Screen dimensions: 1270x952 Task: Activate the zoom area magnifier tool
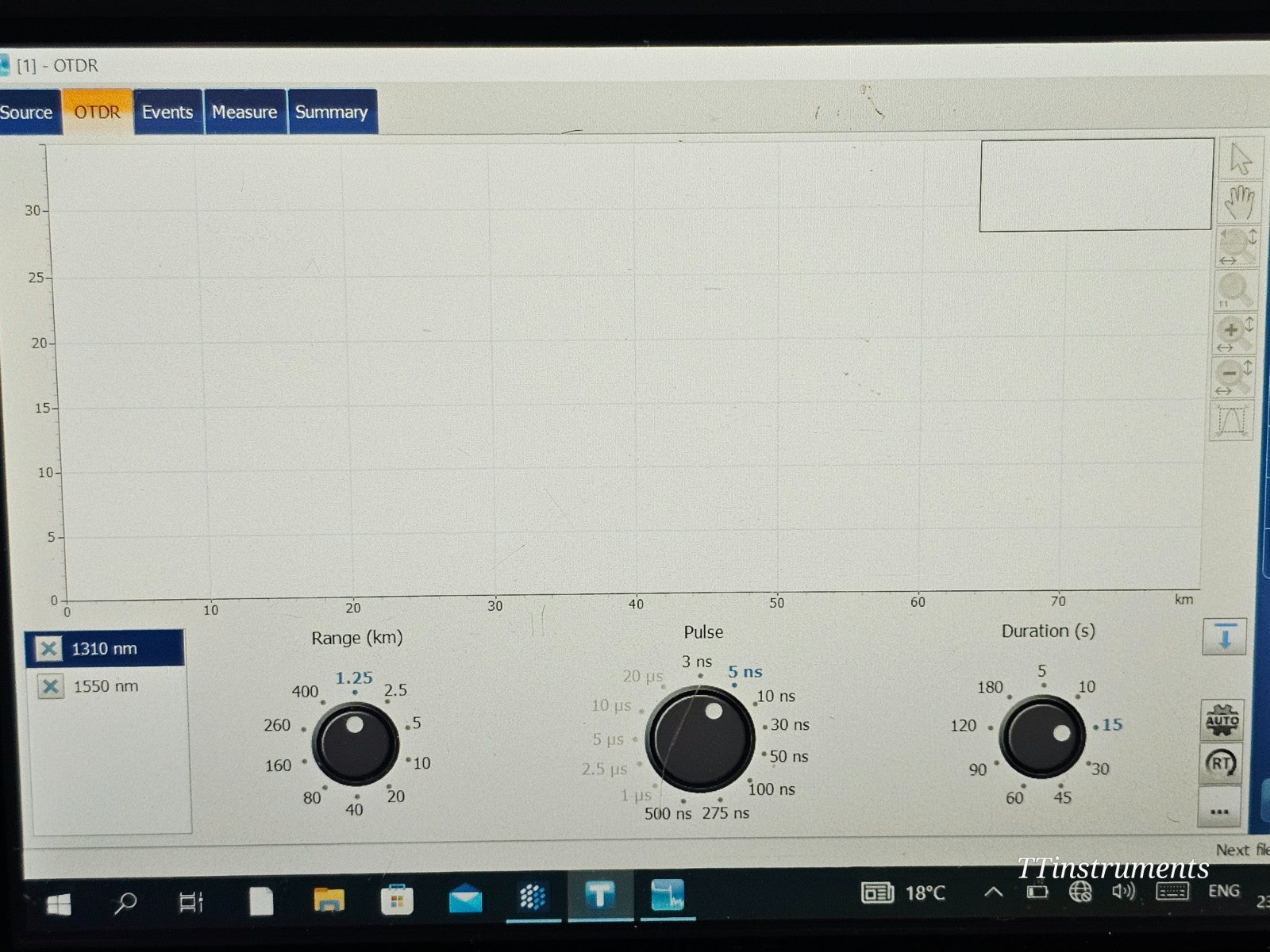(1237, 248)
